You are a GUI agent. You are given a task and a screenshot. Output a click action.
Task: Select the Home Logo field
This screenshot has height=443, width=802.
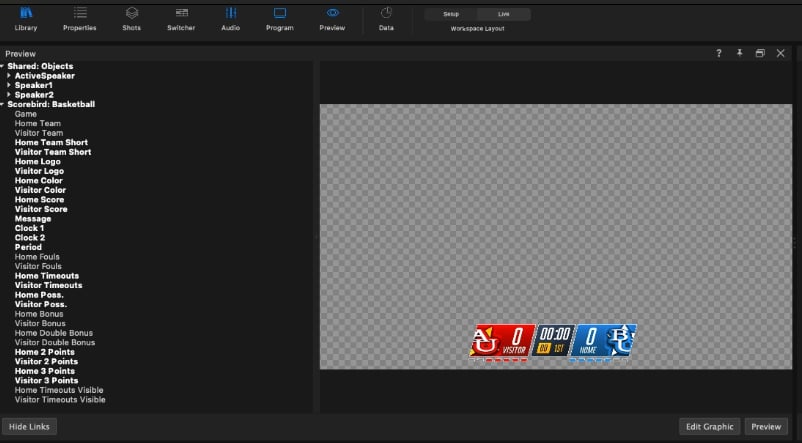[x=37, y=162]
